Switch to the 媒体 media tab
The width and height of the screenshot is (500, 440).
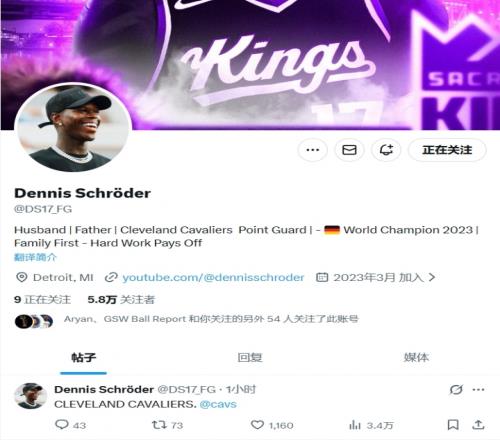click(416, 358)
